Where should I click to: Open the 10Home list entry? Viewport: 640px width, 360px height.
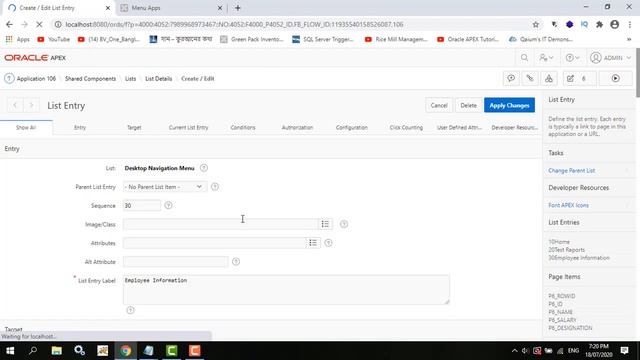point(559,242)
